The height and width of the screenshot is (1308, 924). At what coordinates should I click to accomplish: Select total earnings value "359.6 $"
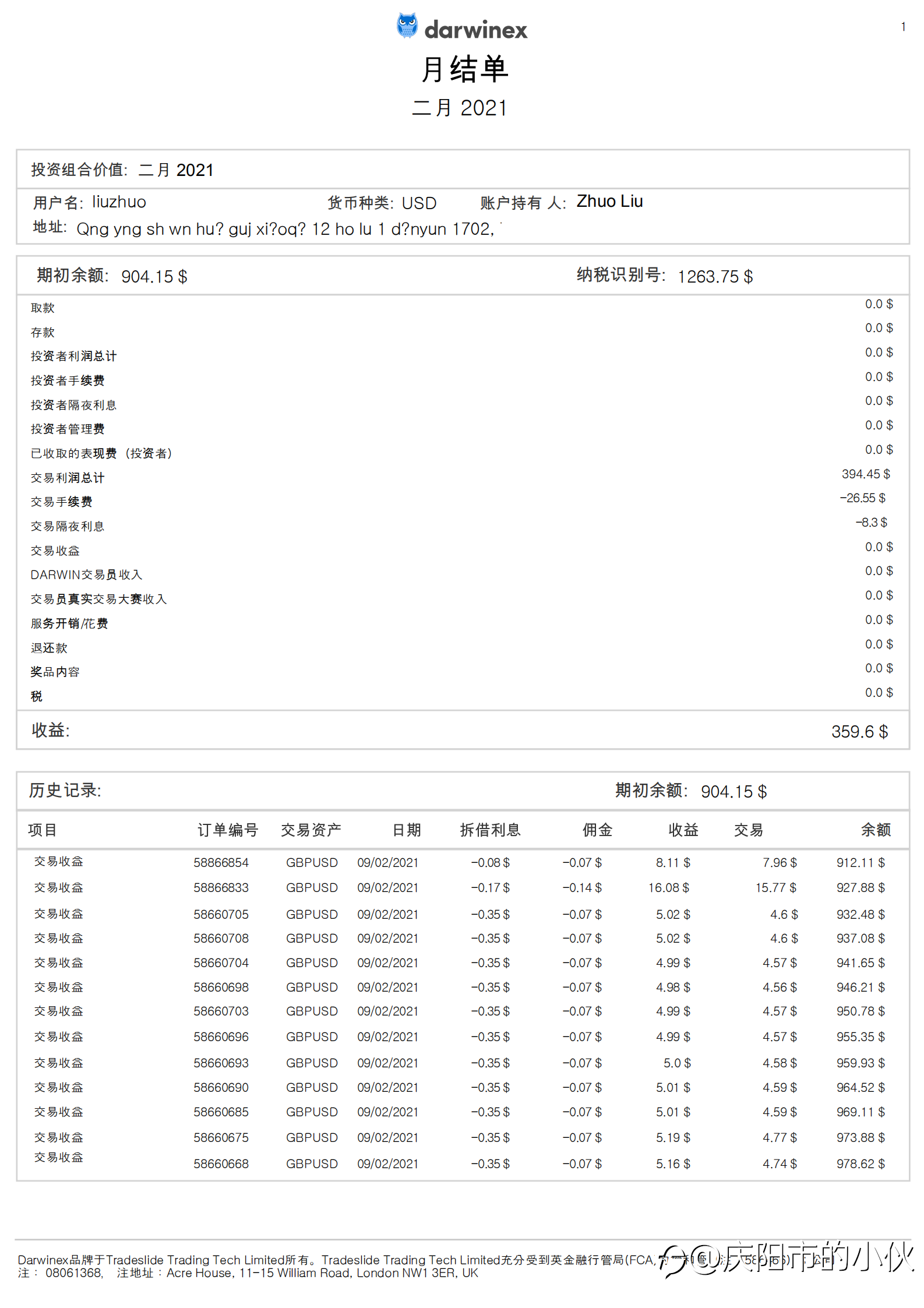pos(859,731)
